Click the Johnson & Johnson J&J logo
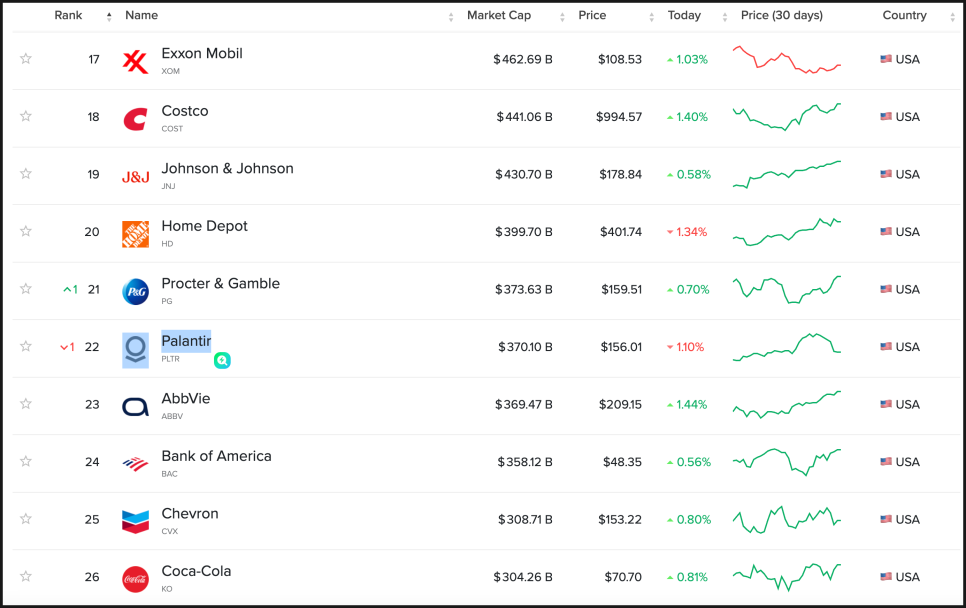The image size is (966, 608). click(x=136, y=177)
